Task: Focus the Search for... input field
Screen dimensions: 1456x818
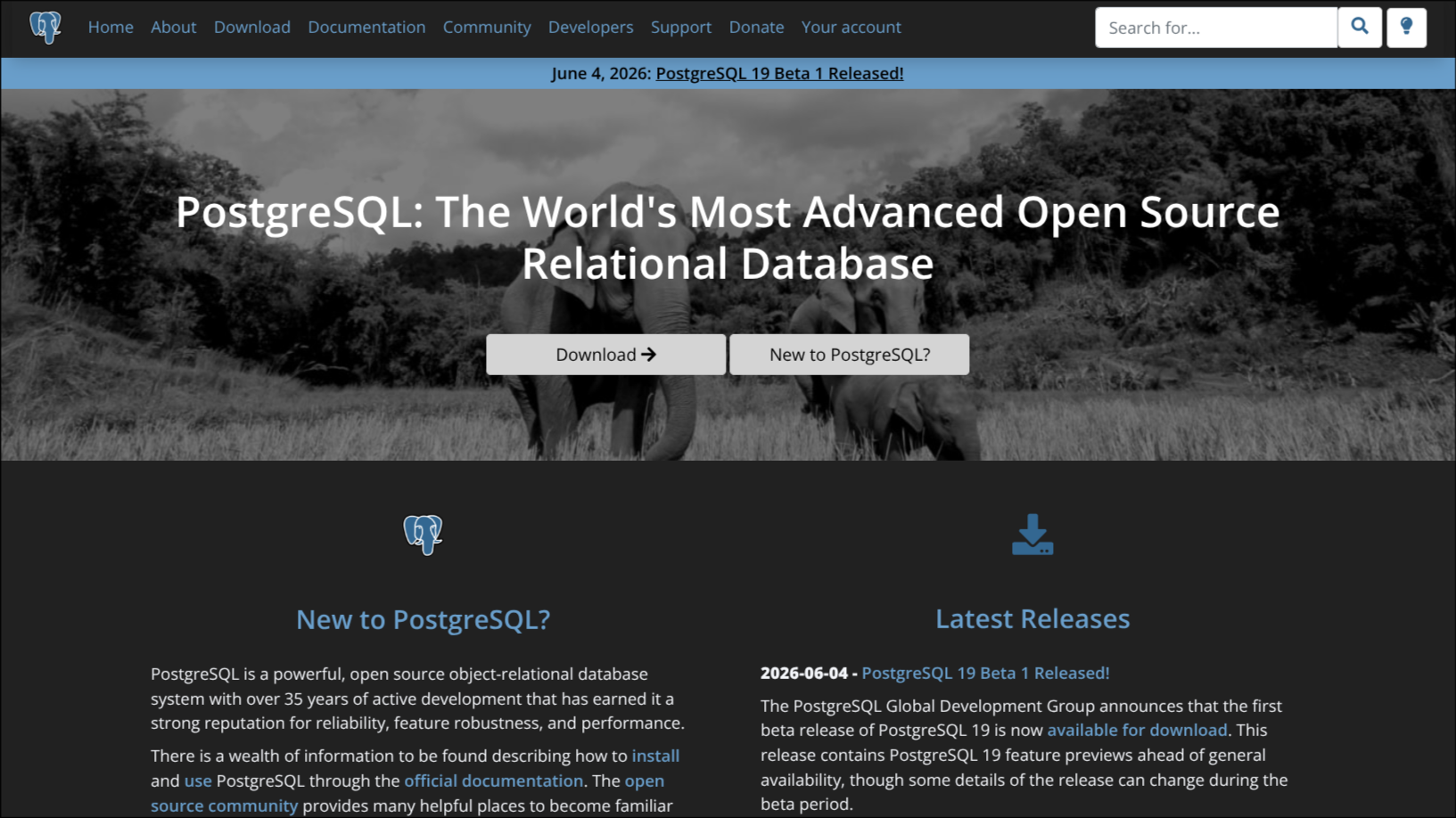Action: coord(1216,28)
